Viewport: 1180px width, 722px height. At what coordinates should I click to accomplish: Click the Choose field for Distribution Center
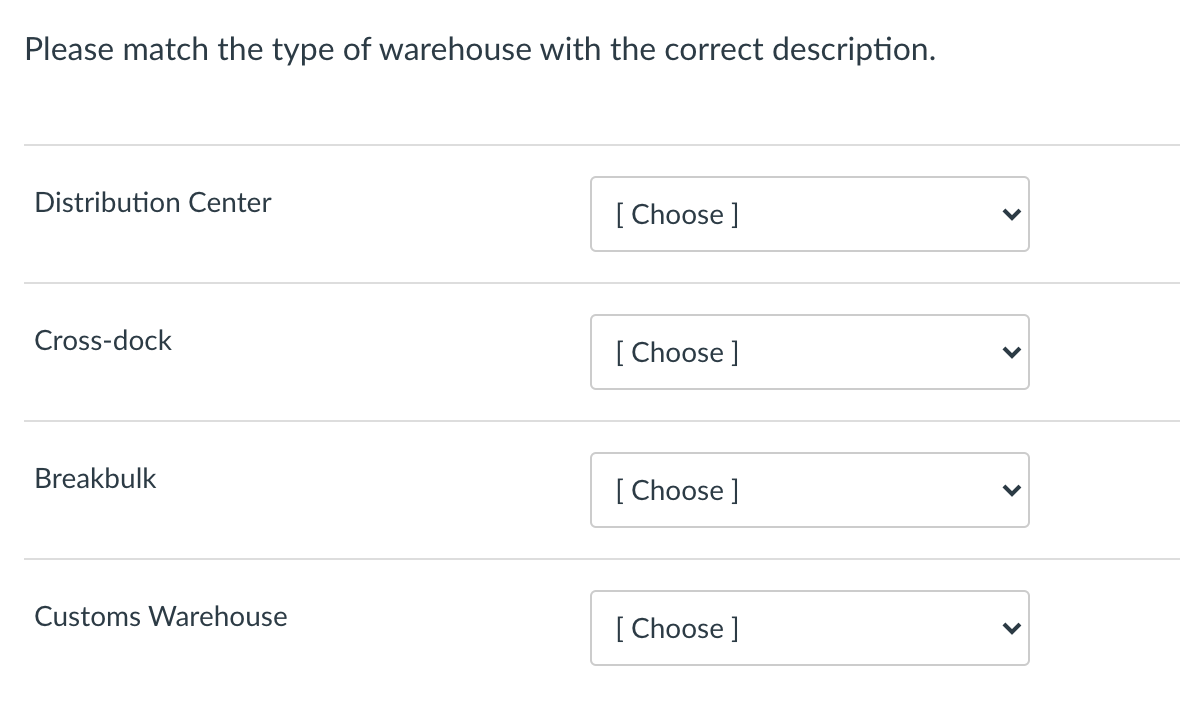(x=677, y=214)
